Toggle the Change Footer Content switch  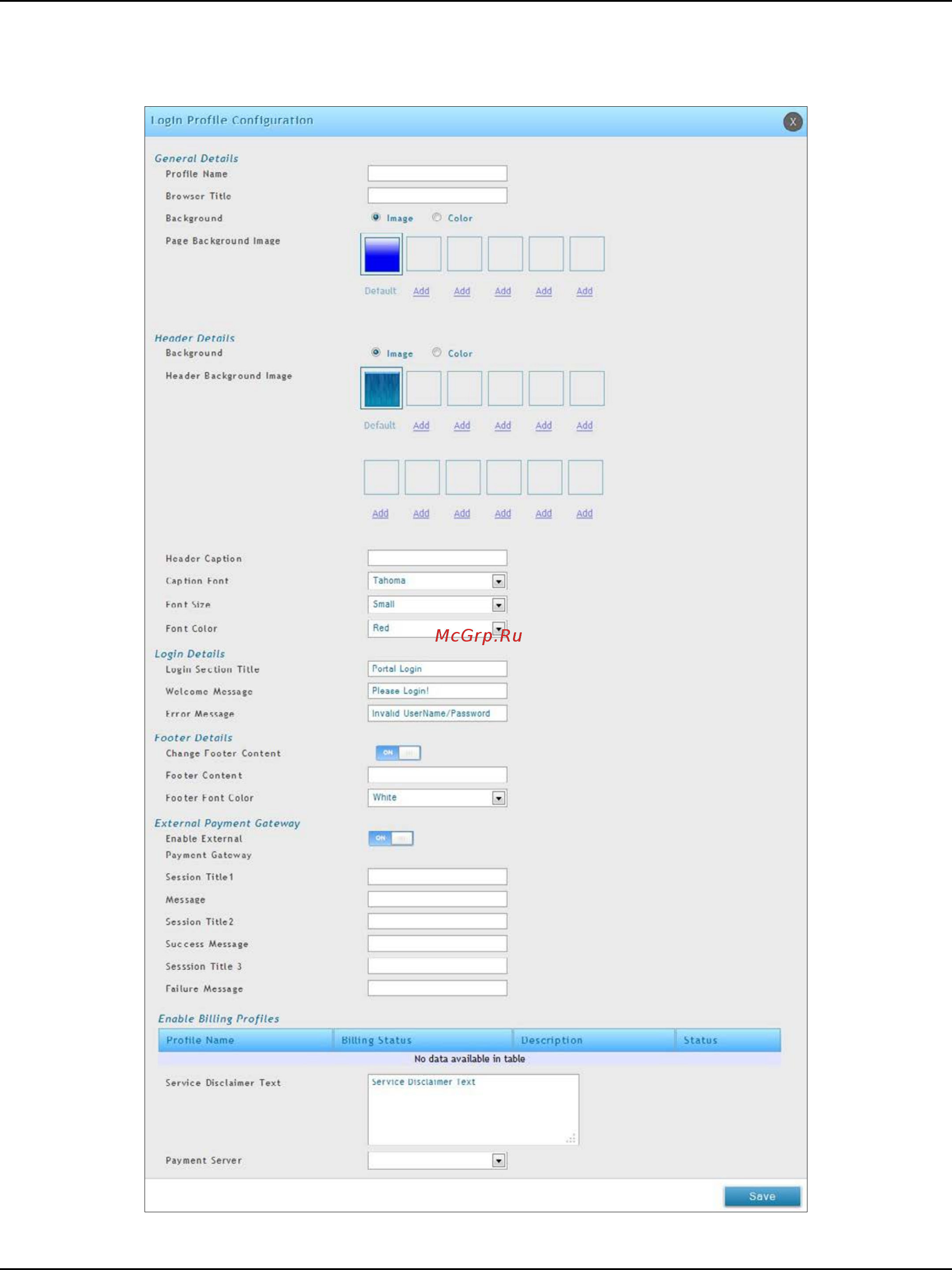398,753
